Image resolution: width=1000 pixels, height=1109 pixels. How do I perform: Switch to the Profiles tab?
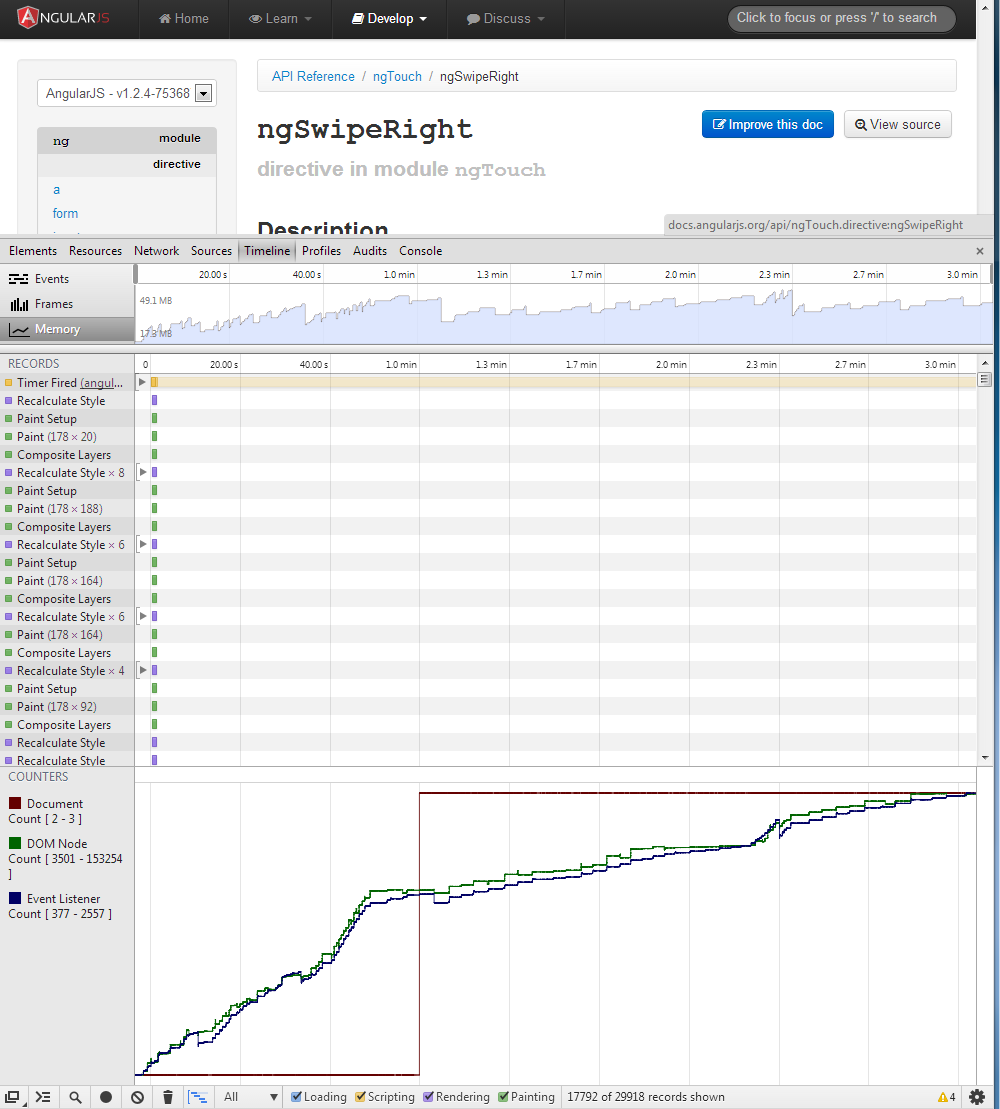tap(321, 251)
